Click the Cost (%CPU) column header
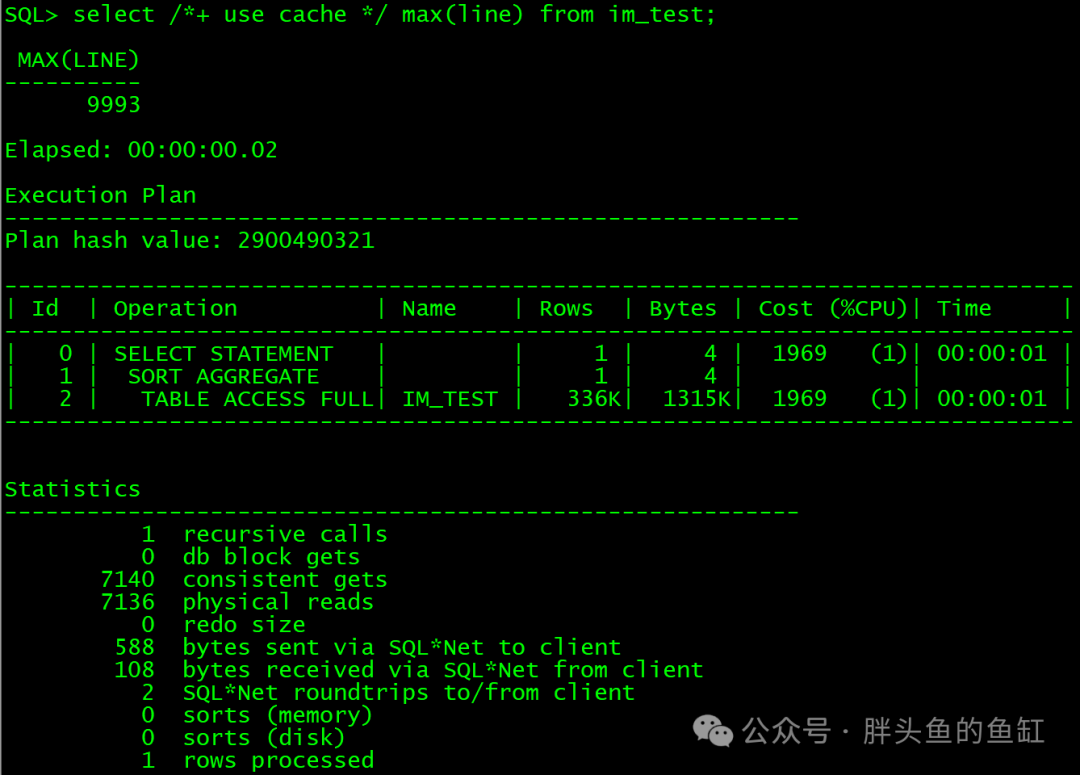The image size is (1080, 775). click(833, 308)
